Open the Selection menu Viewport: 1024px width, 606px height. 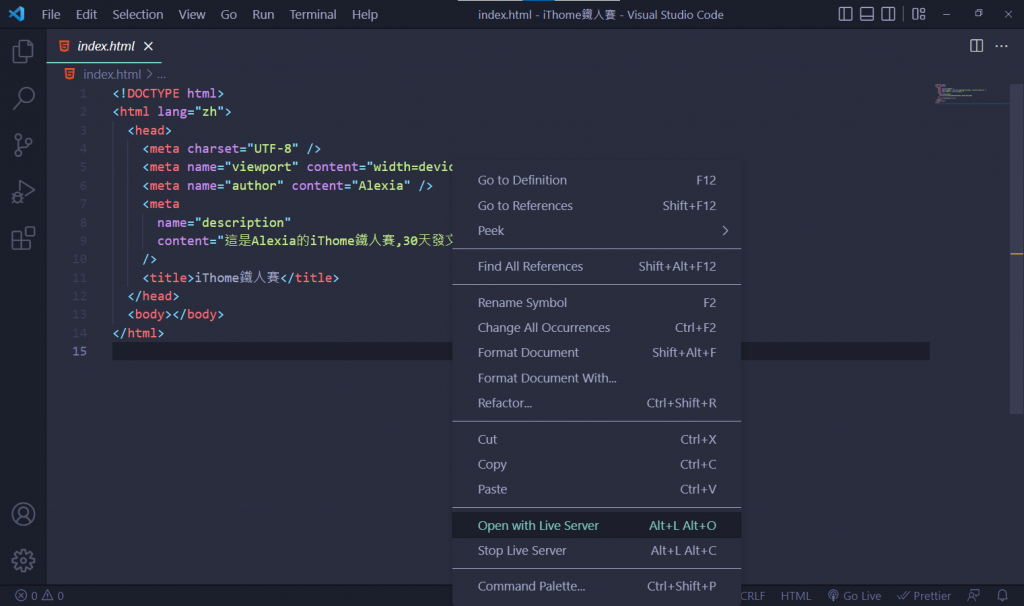(138, 14)
